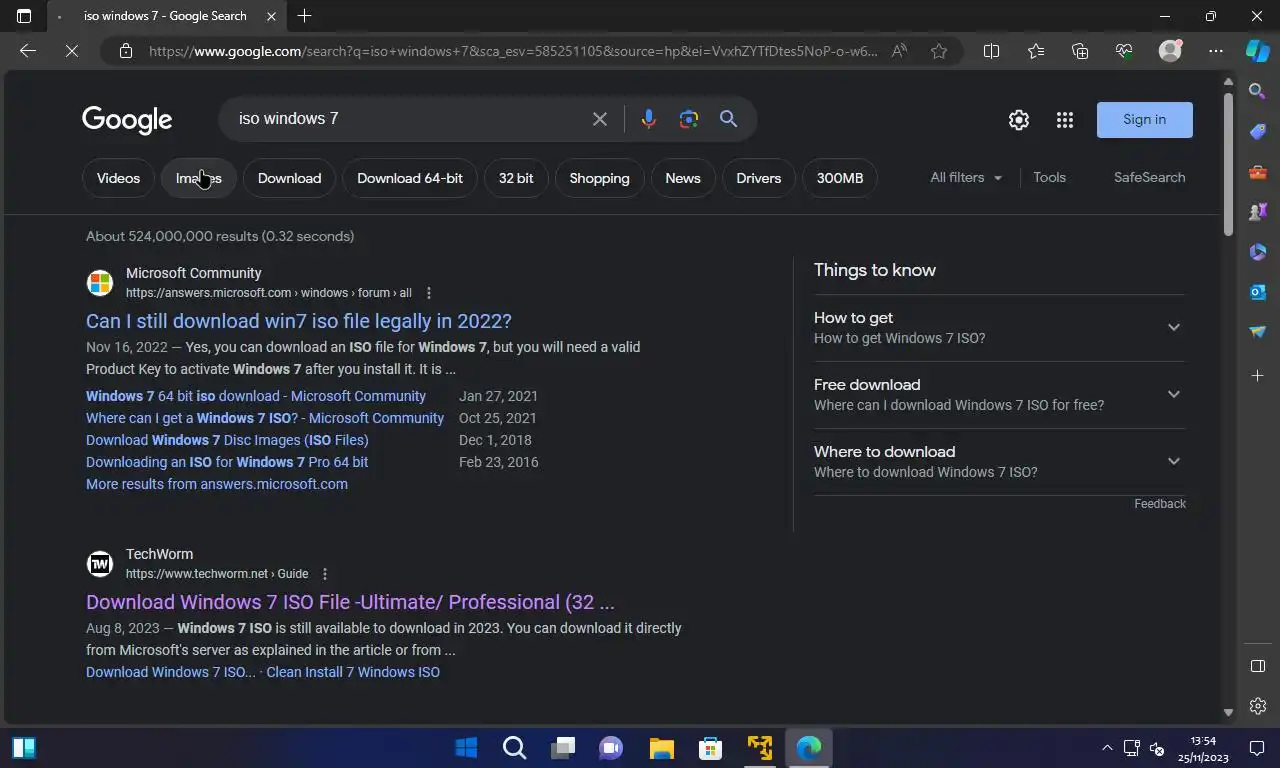Go back with the browser back arrow
Image resolution: width=1280 pixels, height=768 pixels.
pyautogui.click(x=28, y=51)
